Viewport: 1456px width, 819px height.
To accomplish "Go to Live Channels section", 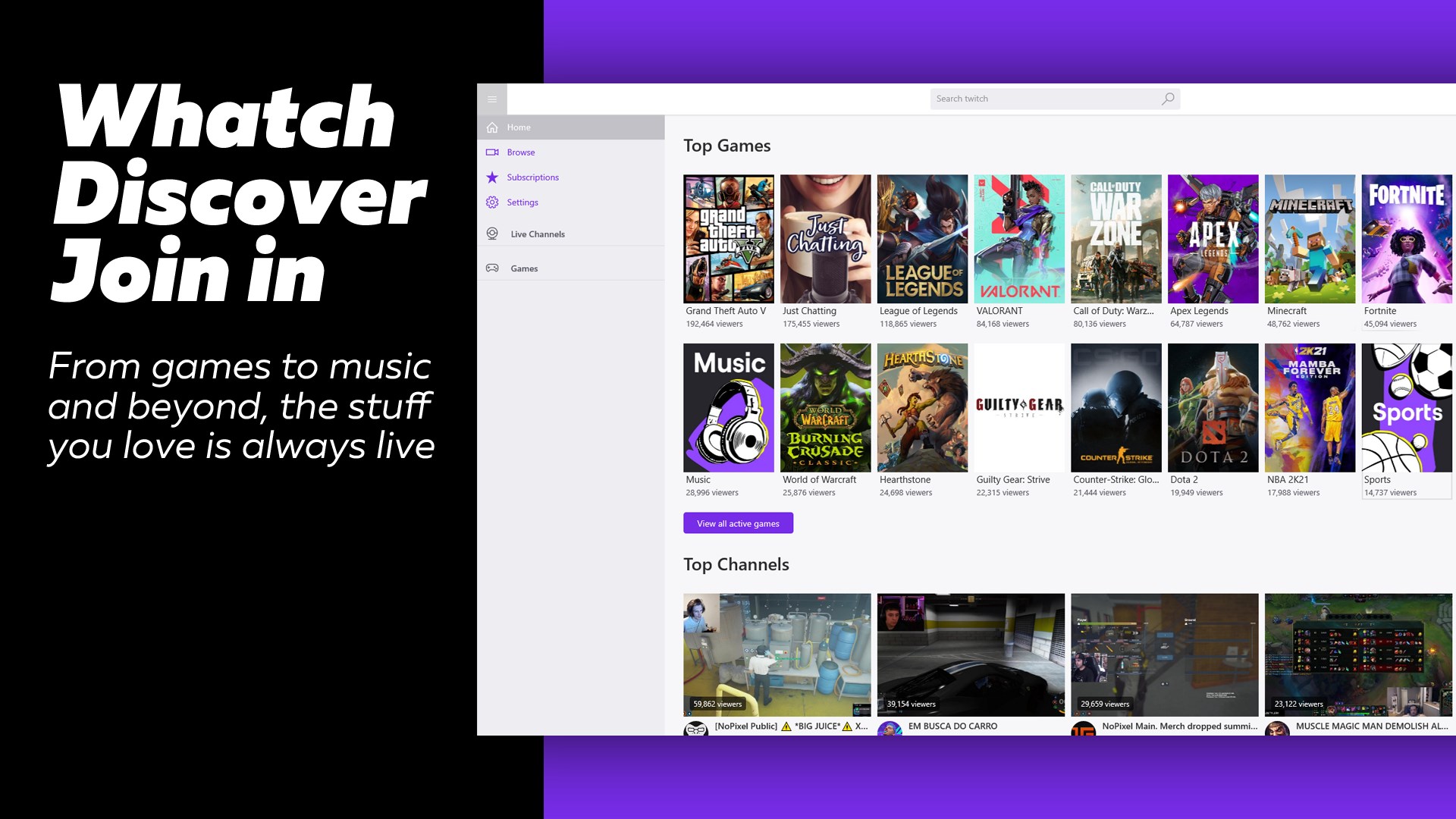I will 570,234.
